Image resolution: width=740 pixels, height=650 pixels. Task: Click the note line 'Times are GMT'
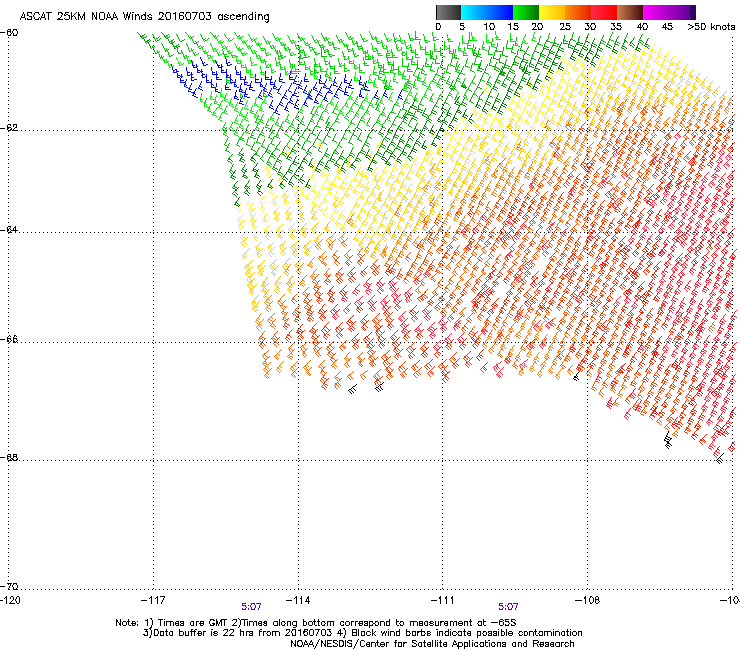coord(191,623)
